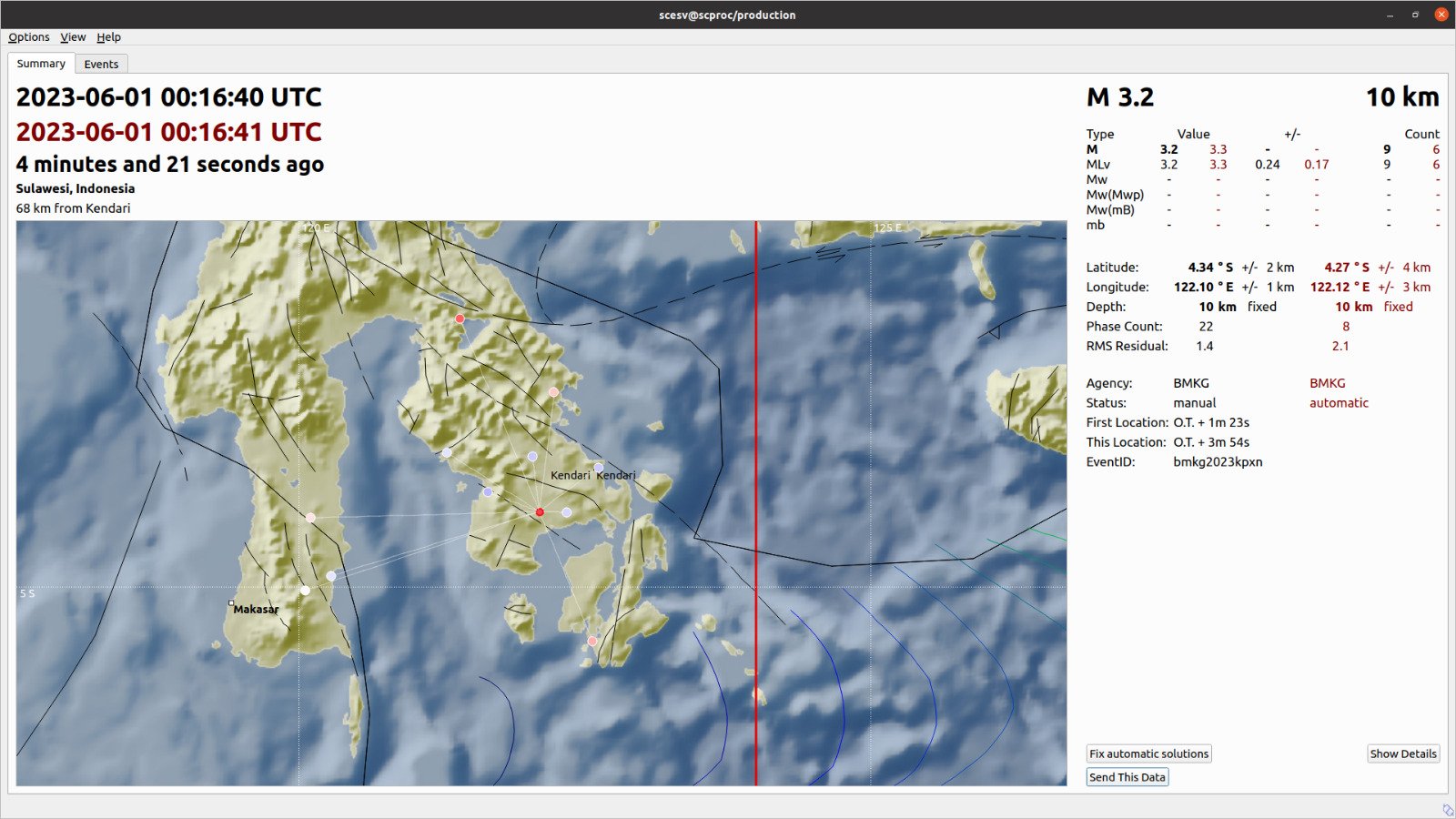Click the M 3.2 magnitude heading
Image resolution: width=1456 pixels, height=819 pixels.
pyautogui.click(x=1119, y=97)
